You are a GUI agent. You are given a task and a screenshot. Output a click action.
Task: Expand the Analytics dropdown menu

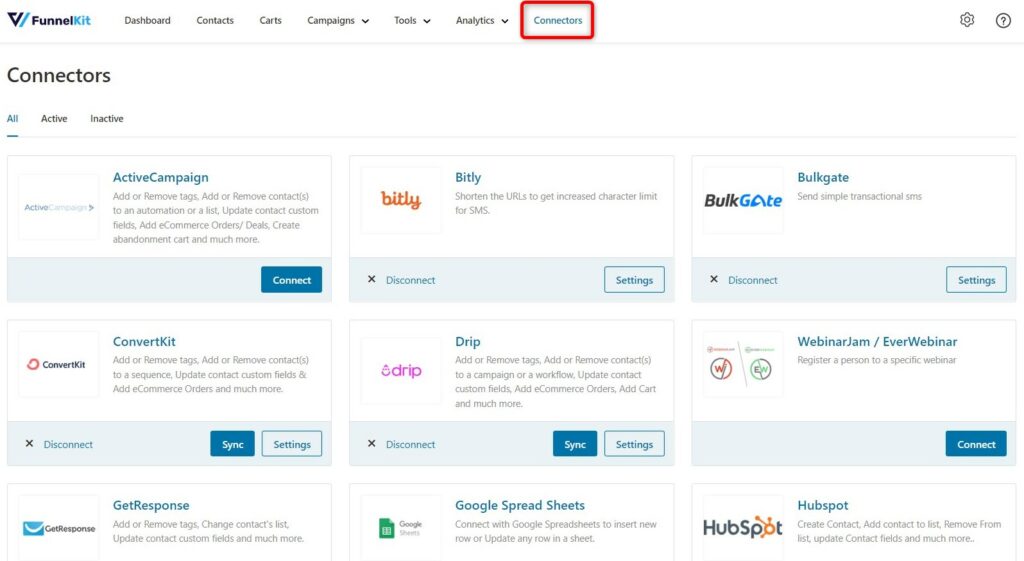click(x=482, y=20)
